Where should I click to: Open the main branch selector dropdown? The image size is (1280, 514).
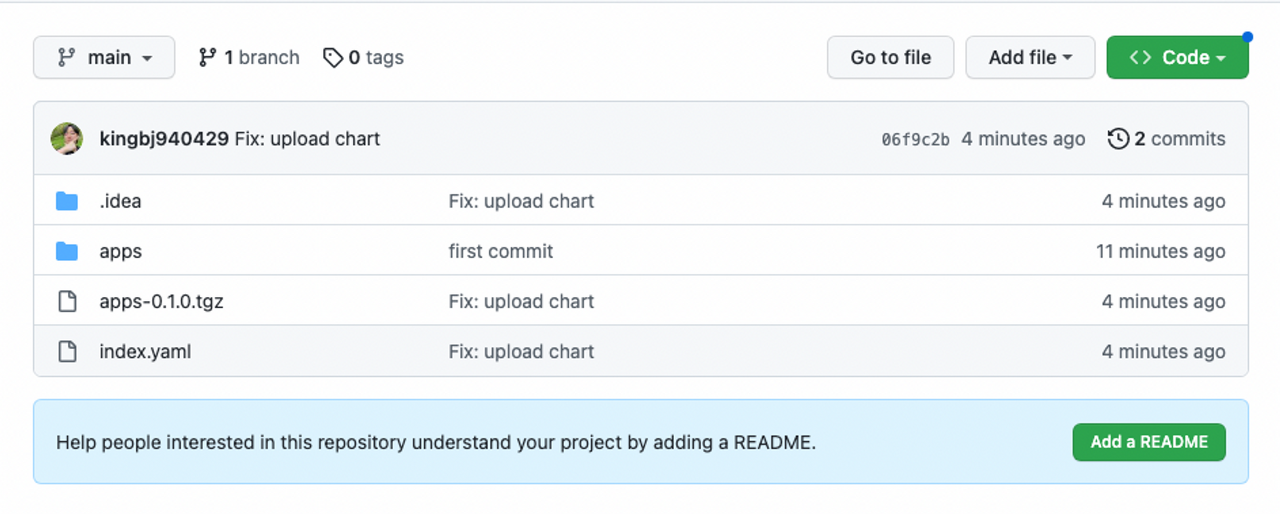point(104,57)
